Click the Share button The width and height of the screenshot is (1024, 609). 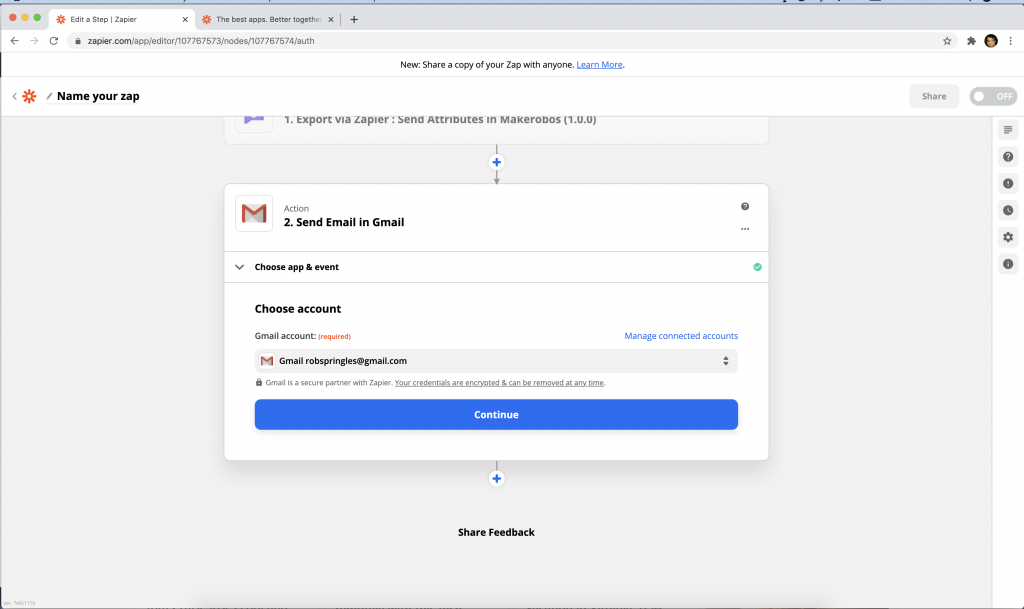point(934,96)
